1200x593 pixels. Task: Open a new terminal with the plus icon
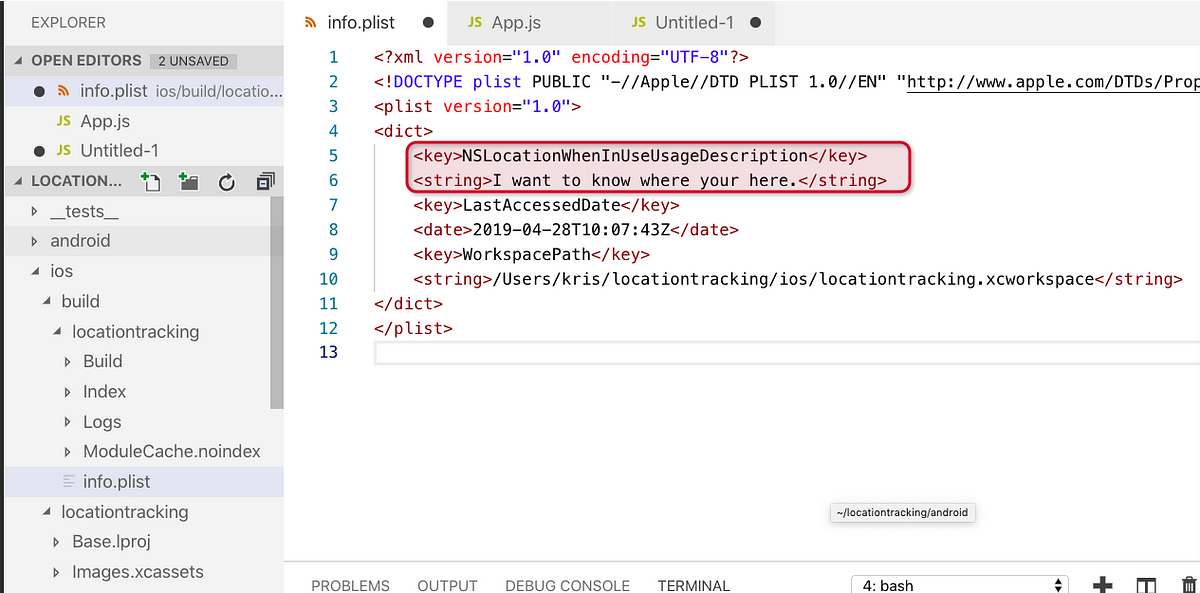point(1101,585)
